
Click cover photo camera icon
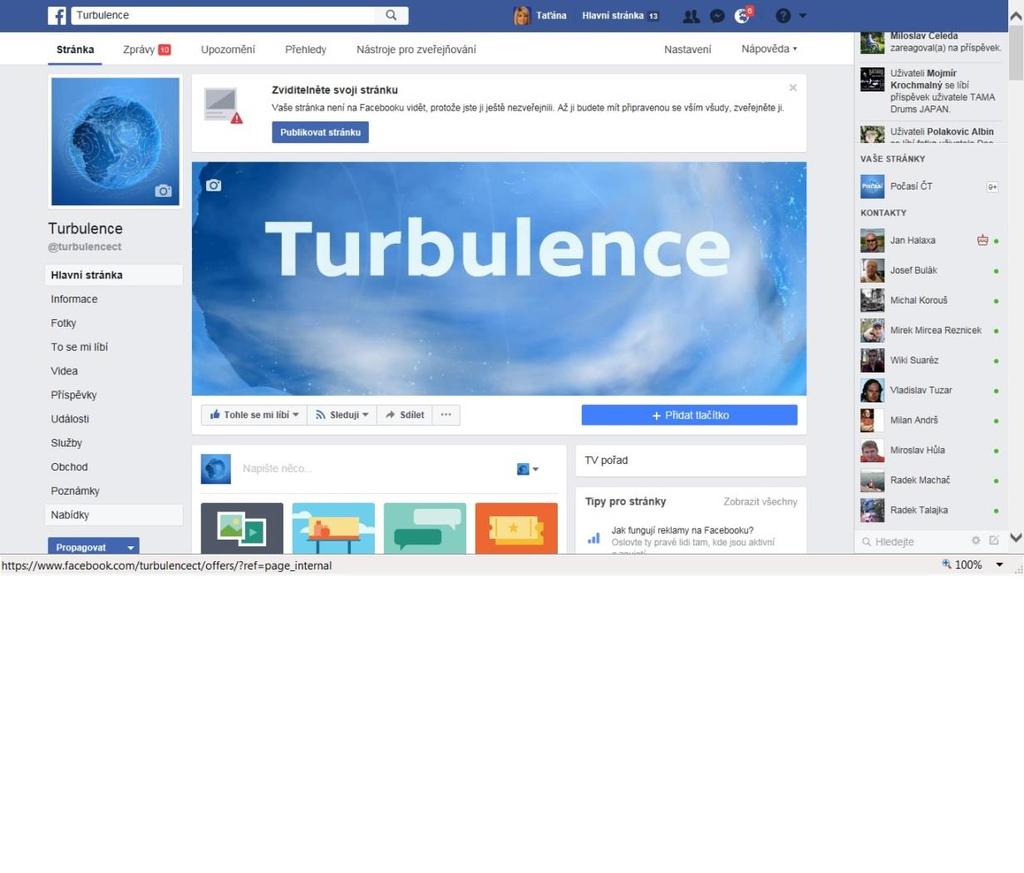[x=214, y=185]
